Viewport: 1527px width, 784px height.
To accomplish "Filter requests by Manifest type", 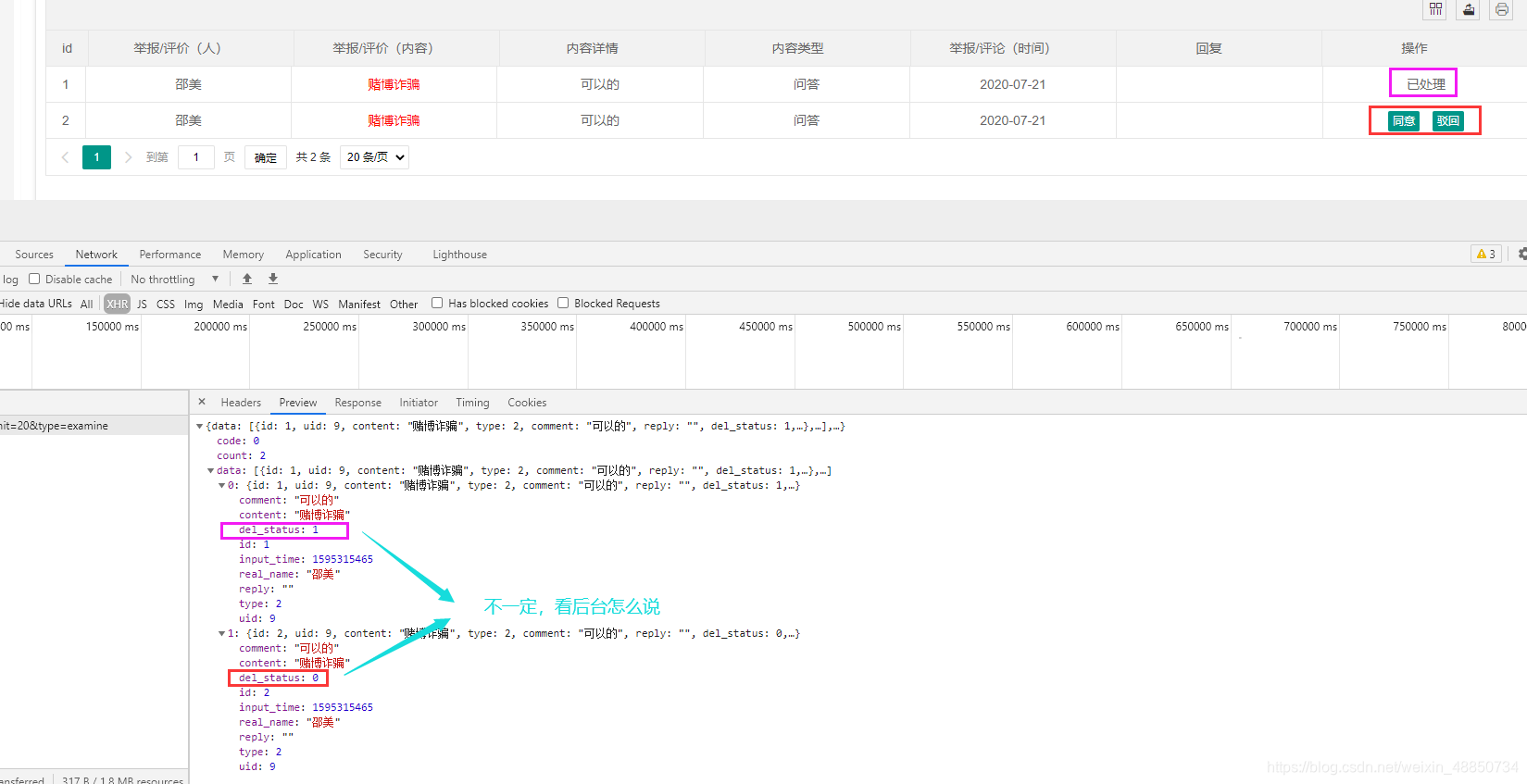I will [359, 304].
